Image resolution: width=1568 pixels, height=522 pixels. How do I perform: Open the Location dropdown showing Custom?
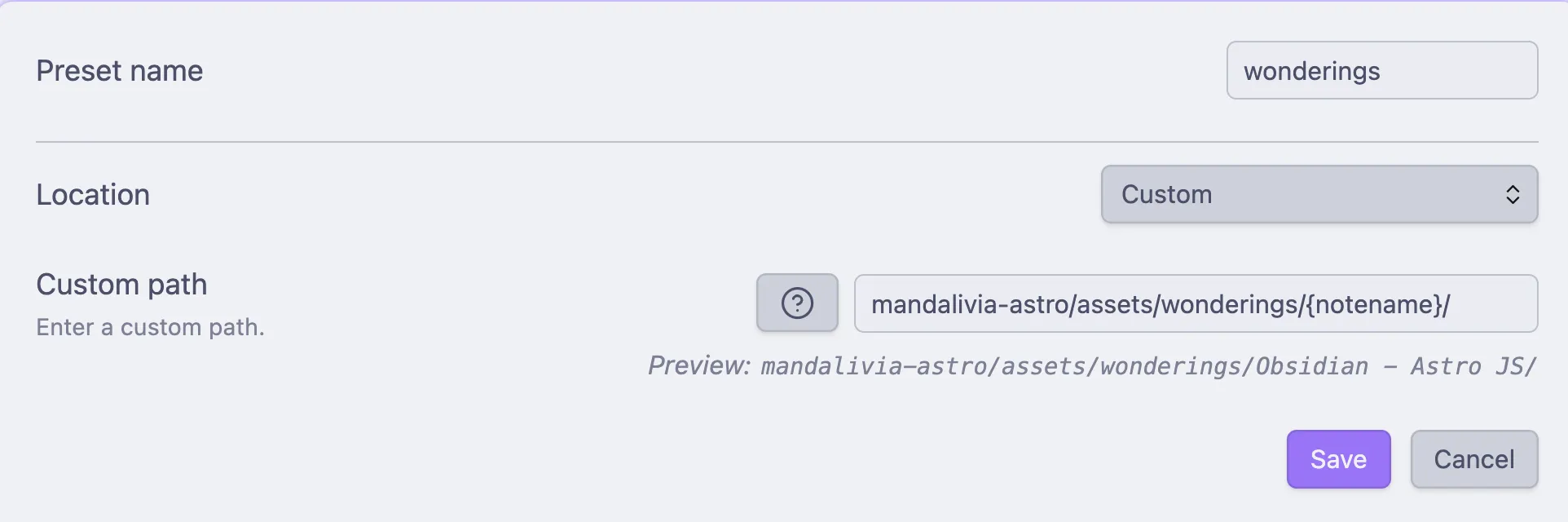1319,194
